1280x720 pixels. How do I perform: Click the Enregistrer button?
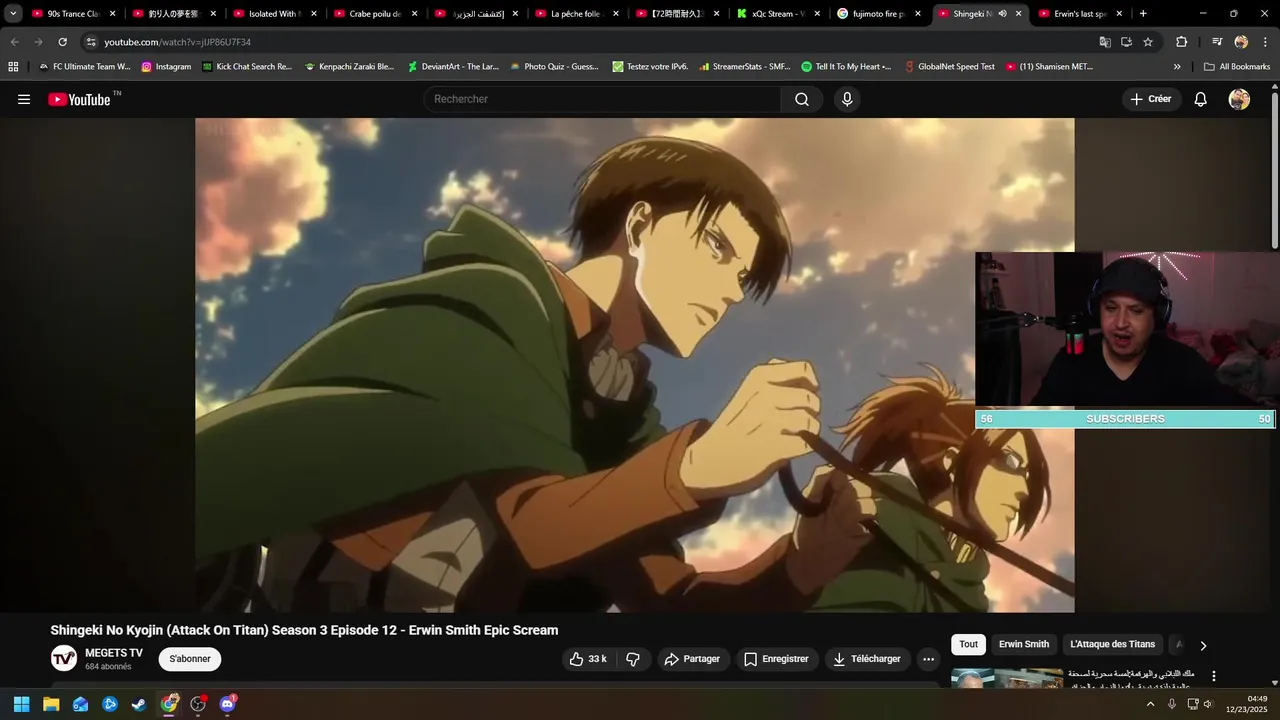[777, 659]
